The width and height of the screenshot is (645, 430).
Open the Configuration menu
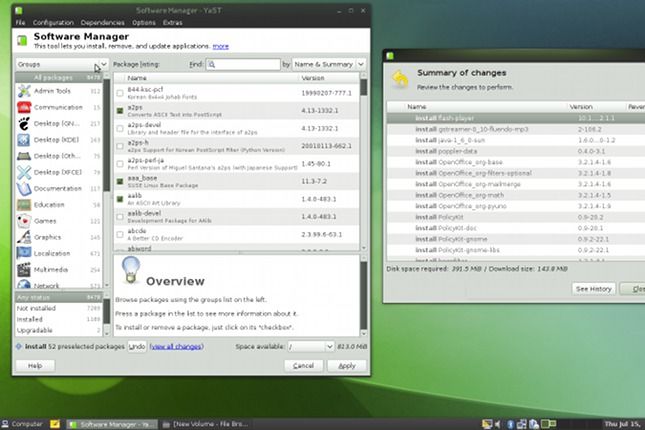[x=53, y=23]
